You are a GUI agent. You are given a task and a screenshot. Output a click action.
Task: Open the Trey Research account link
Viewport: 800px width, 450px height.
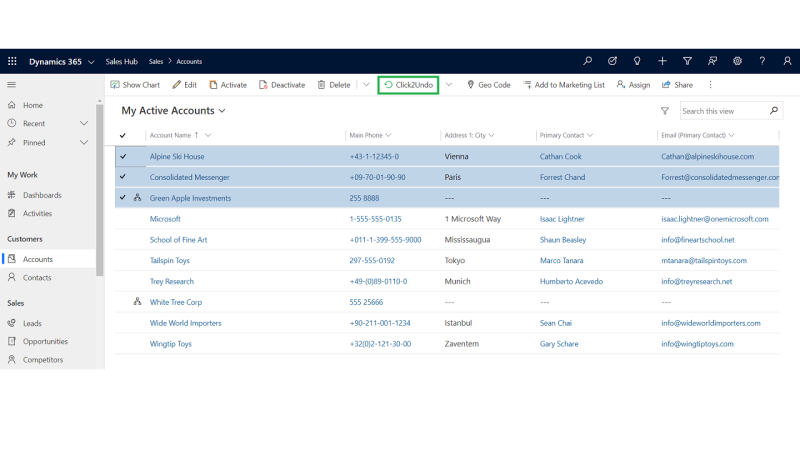pyautogui.click(x=172, y=281)
